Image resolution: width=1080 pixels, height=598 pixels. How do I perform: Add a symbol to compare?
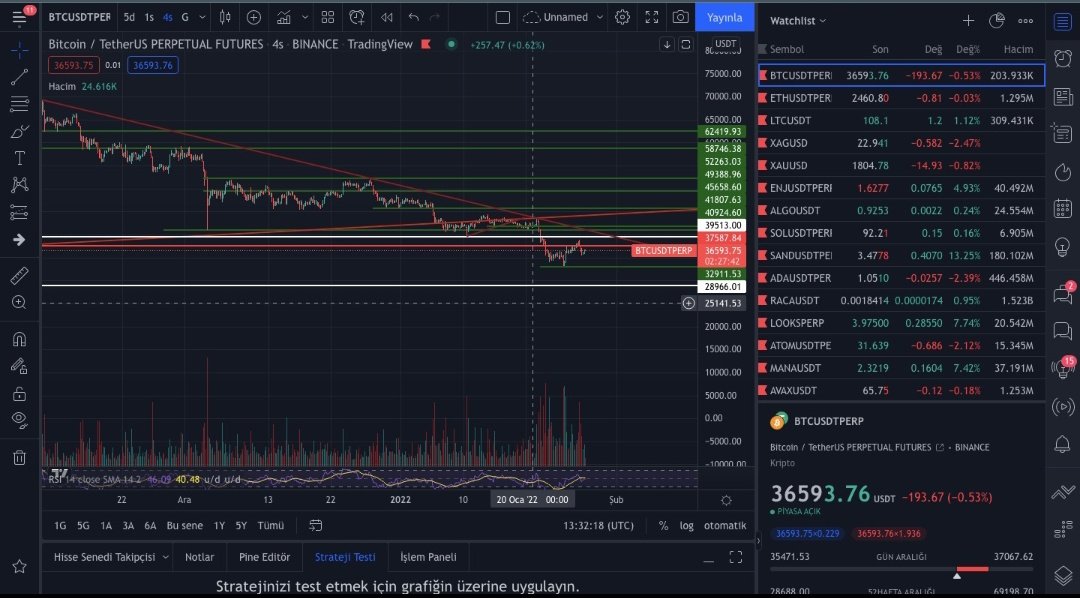coord(253,17)
